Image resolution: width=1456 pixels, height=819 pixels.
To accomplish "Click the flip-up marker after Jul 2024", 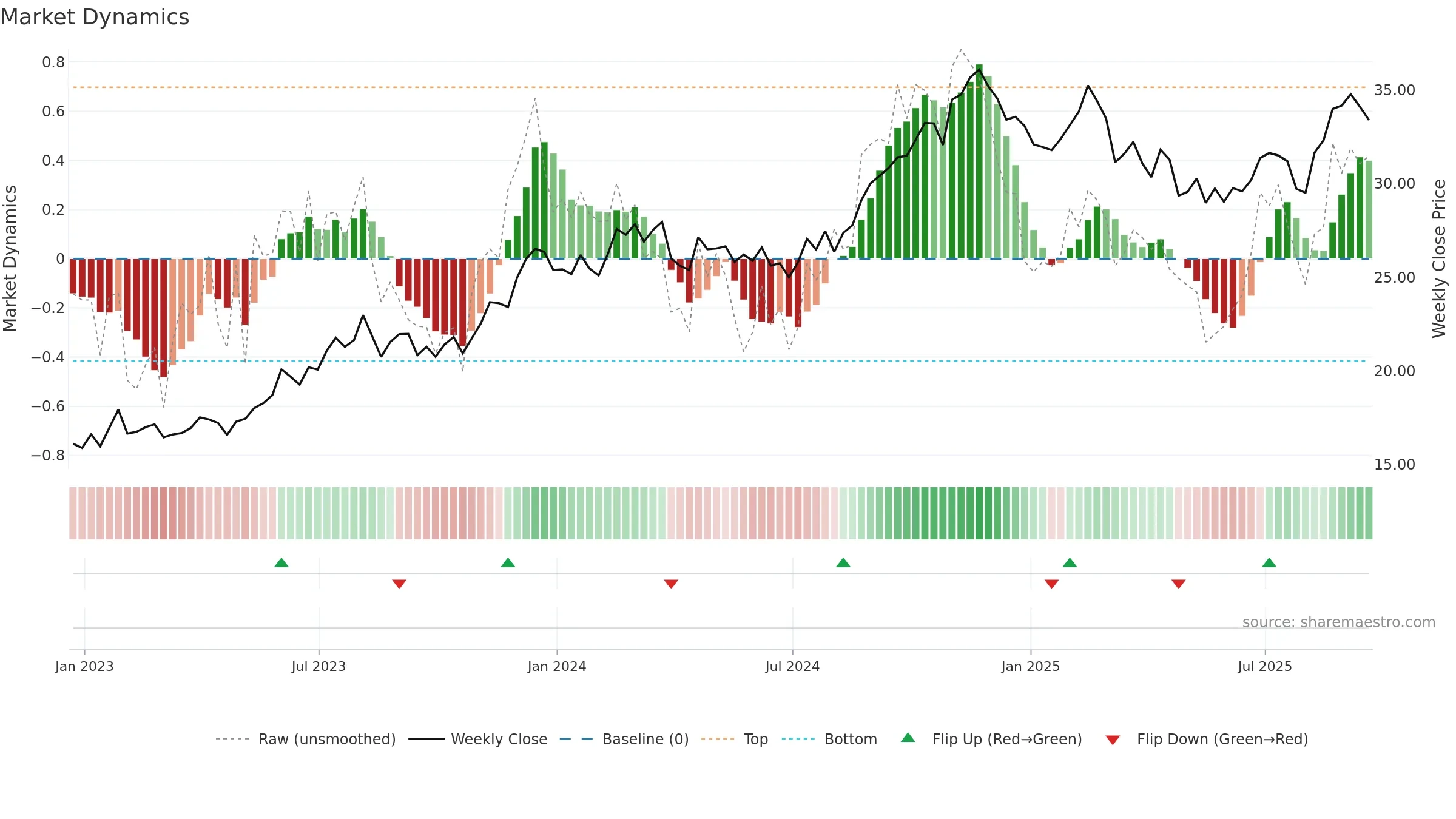I will [843, 562].
